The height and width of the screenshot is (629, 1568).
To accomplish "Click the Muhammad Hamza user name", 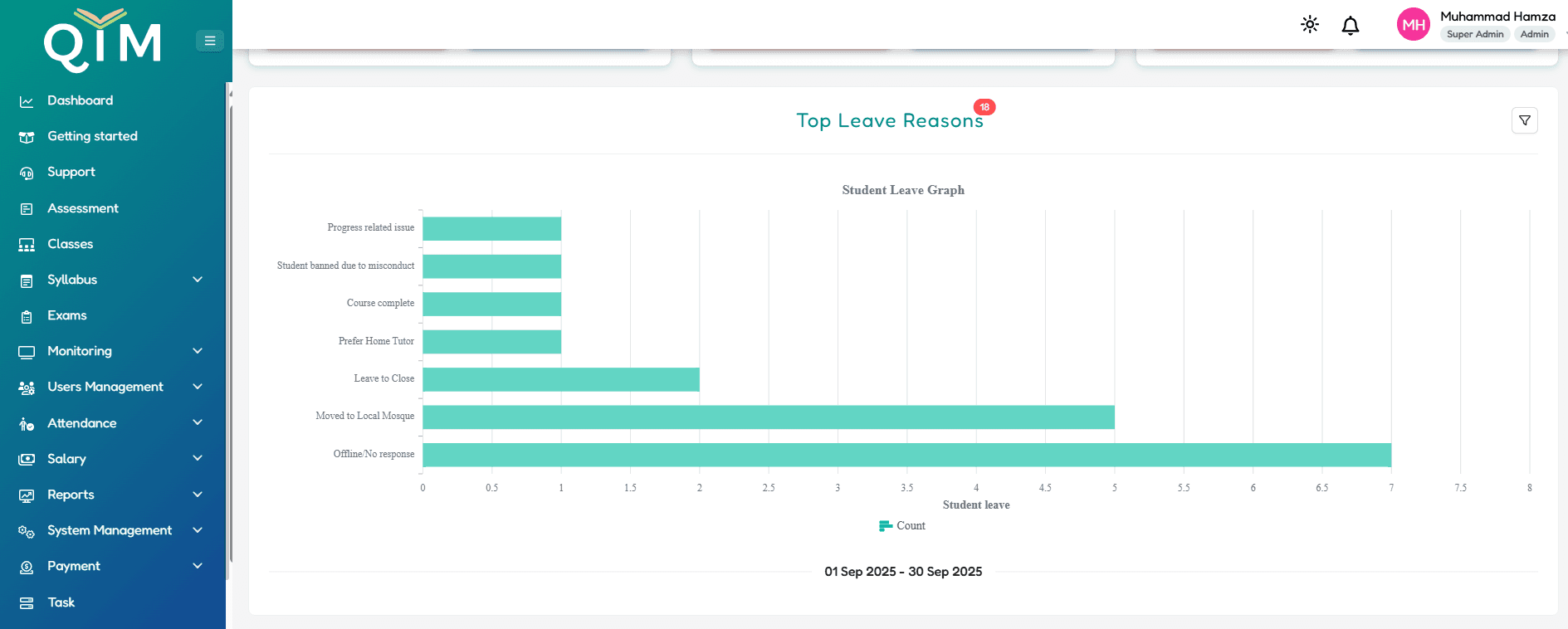I will 1497,17.
